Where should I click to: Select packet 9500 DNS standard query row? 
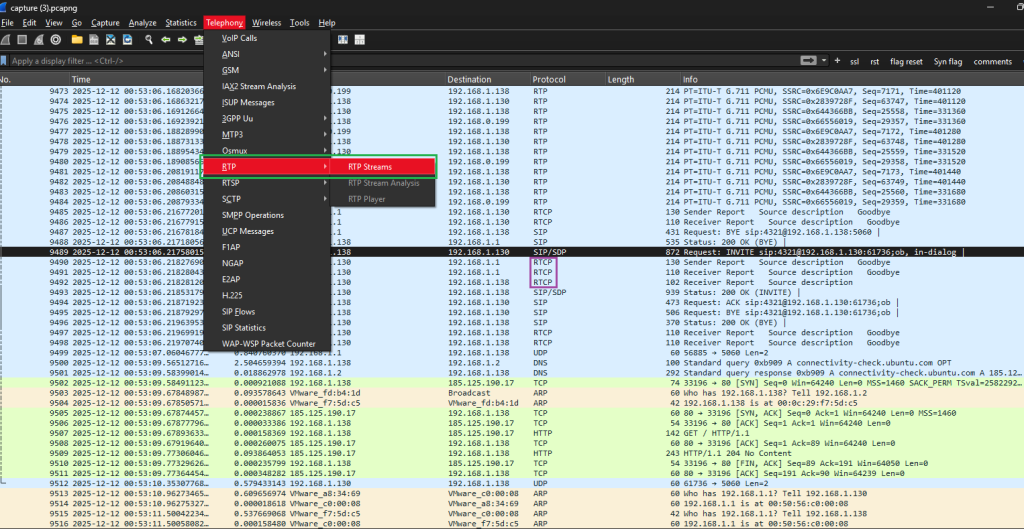click(x=512, y=362)
